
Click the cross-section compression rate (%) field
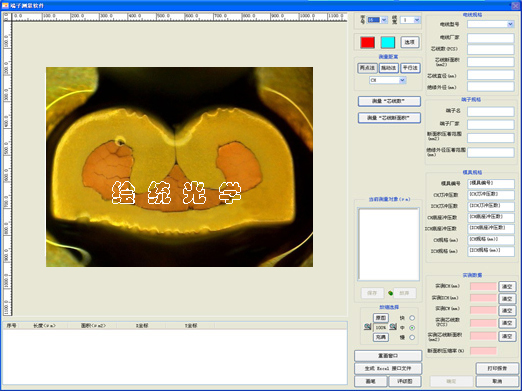point(483,351)
